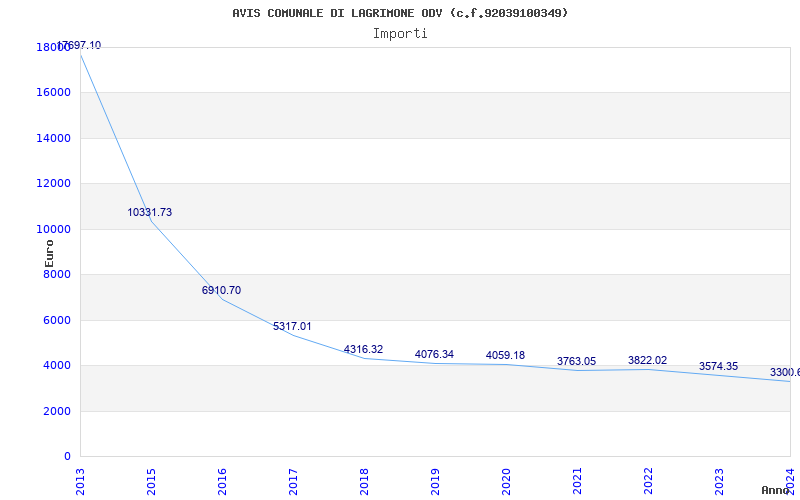Image resolution: width=800 pixels, height=500 pixels.
Task: Select the 4059.18 data label
Action: pos(505,356)
